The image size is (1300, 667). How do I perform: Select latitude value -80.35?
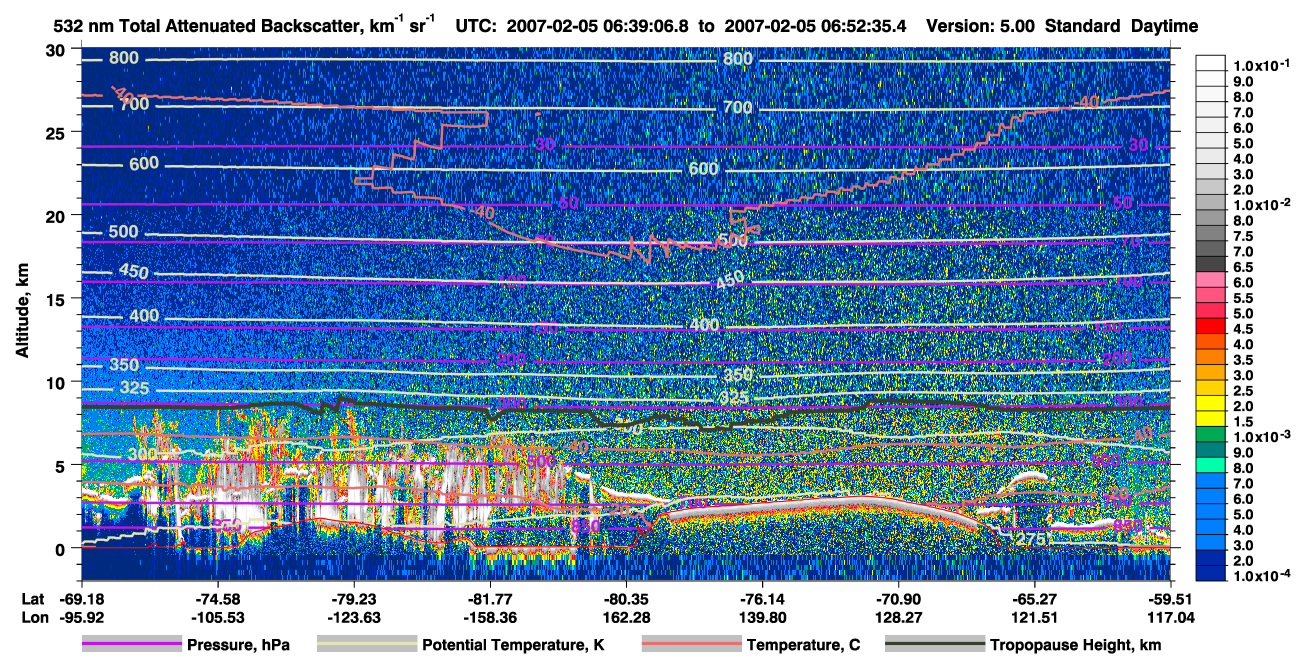pyautogui.click(x=626, y=599)
